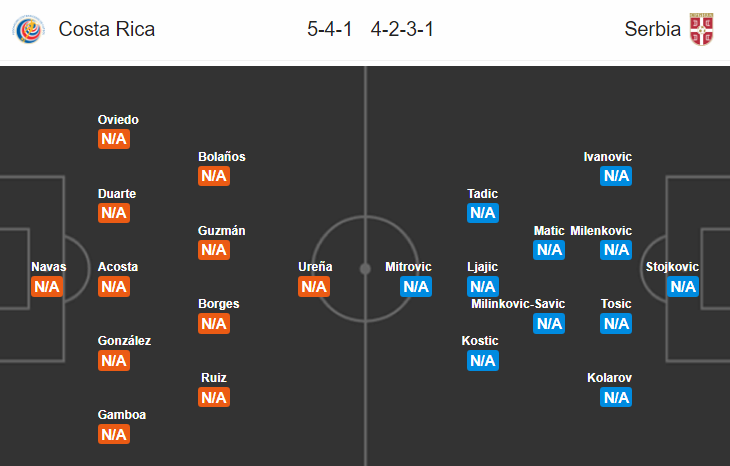Click Ureña's N/A rating badge

[x=314, y=286]
